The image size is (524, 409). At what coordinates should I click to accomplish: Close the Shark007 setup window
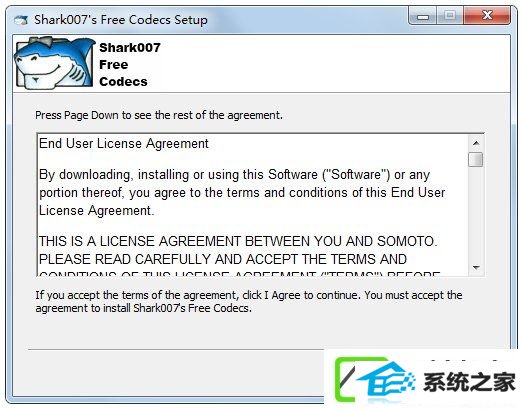pos(487,16)
